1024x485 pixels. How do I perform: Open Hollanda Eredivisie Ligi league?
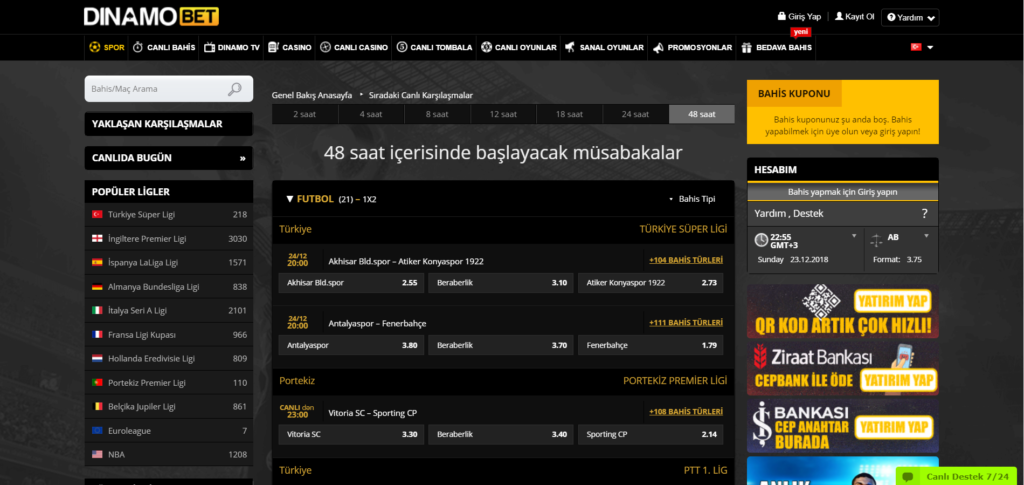168,358
